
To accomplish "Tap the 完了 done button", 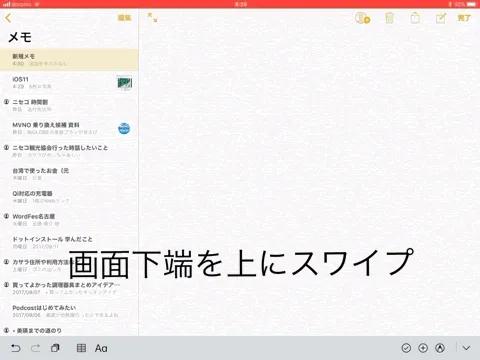I will coord(464,18).
